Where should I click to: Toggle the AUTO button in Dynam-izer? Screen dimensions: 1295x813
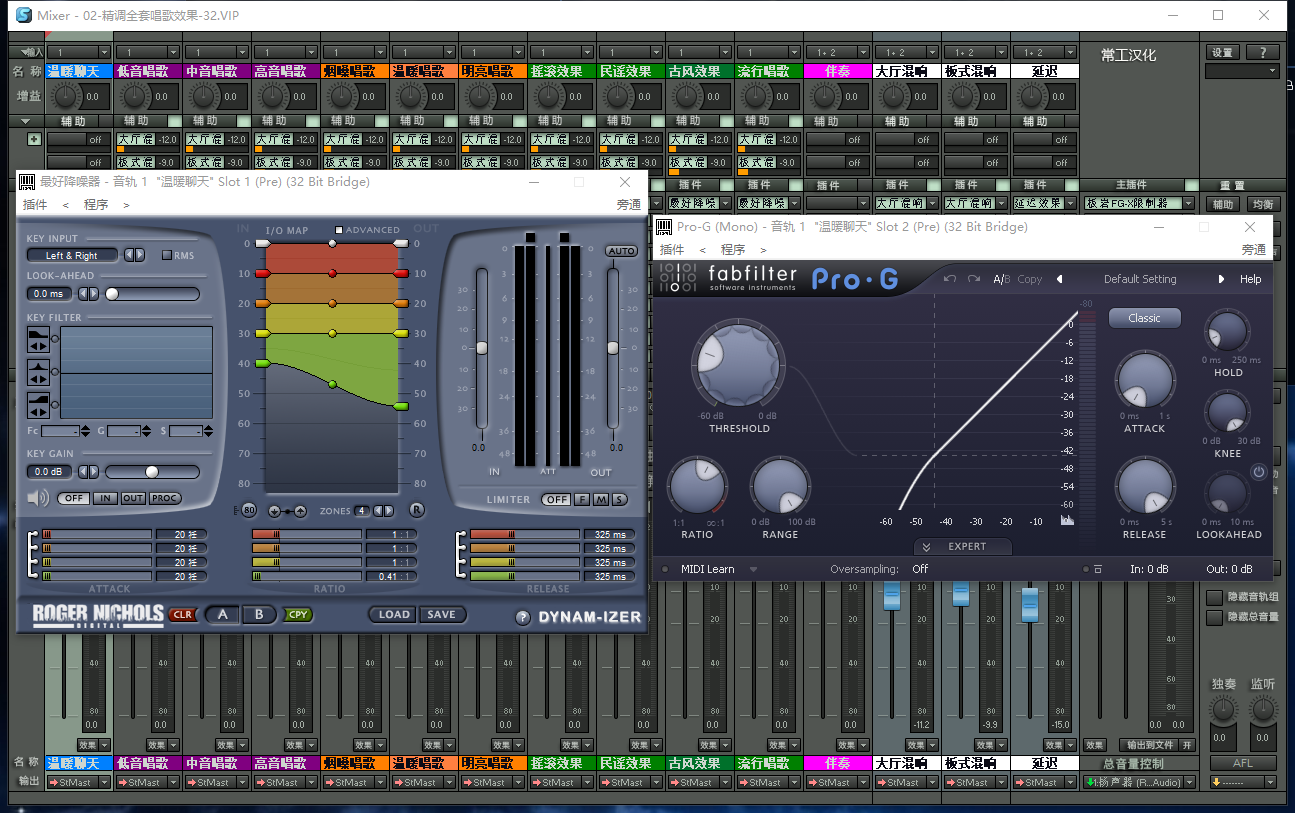coord(621,251)
